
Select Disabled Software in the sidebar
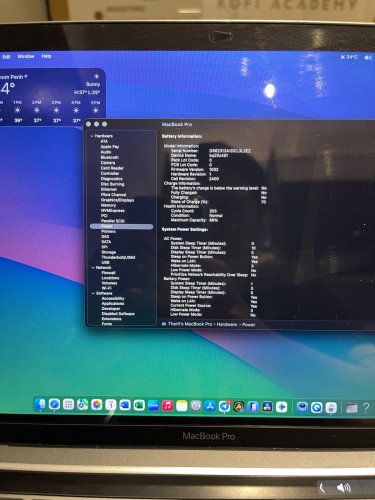[118, 314]
